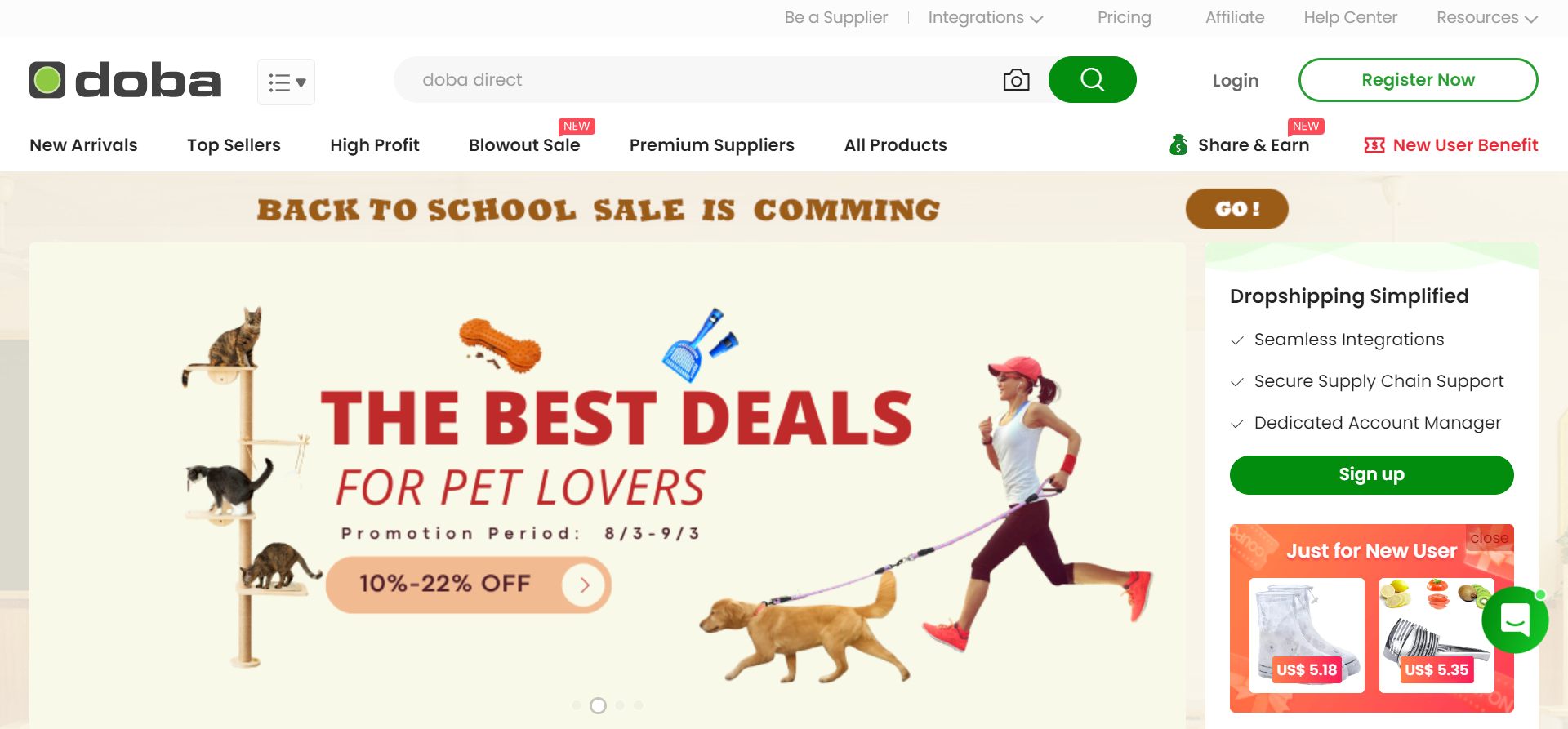Click the arrow circle on 10%-22% OFF
Screen dimensions: 1568x729
point(583,585)
